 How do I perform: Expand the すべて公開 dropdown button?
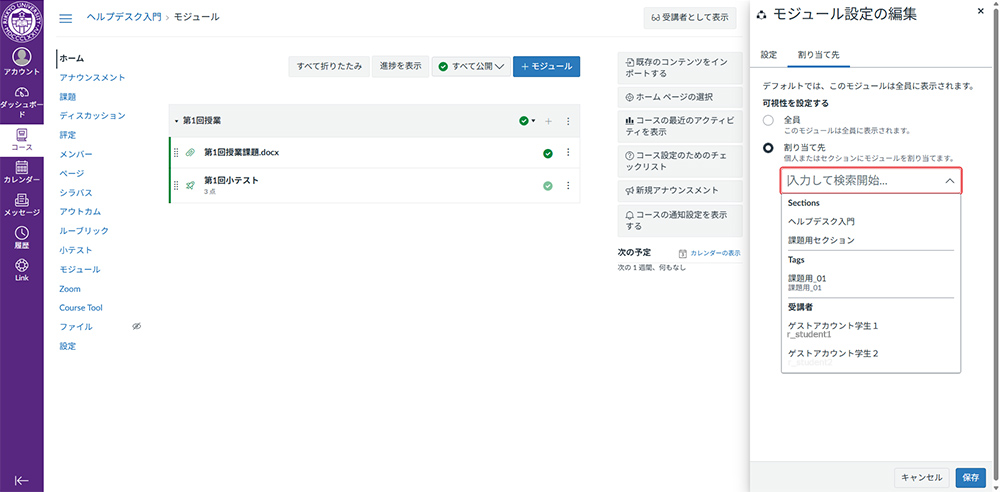(469, 66)
